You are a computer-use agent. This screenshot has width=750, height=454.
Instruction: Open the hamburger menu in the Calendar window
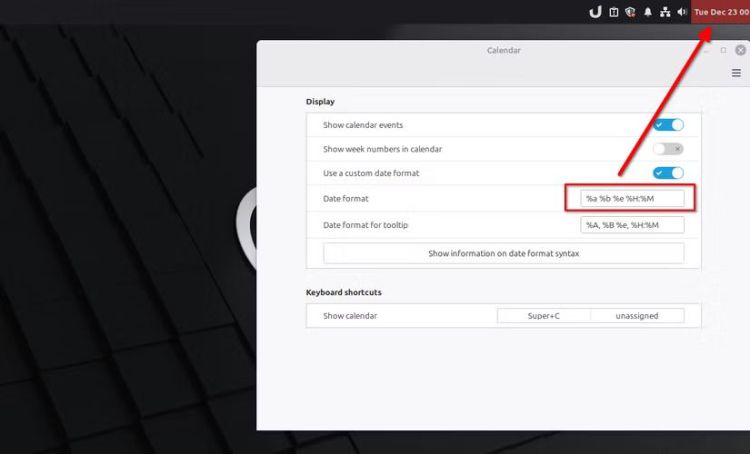[x=737, y=73]
